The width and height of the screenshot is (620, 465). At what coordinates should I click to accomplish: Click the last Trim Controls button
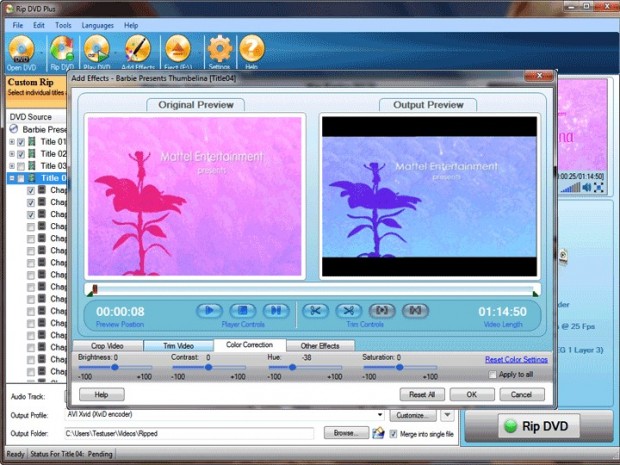tap(415, 311)
